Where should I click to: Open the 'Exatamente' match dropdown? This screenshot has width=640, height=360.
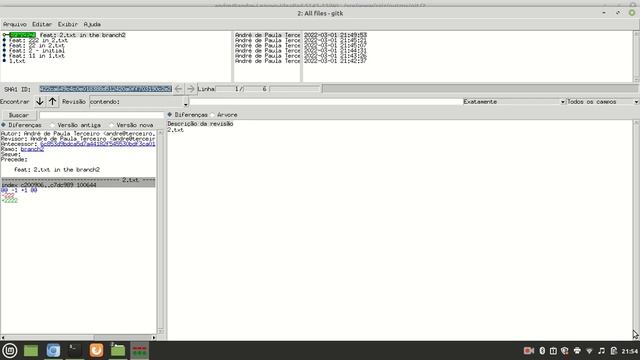tap(514, 102)
